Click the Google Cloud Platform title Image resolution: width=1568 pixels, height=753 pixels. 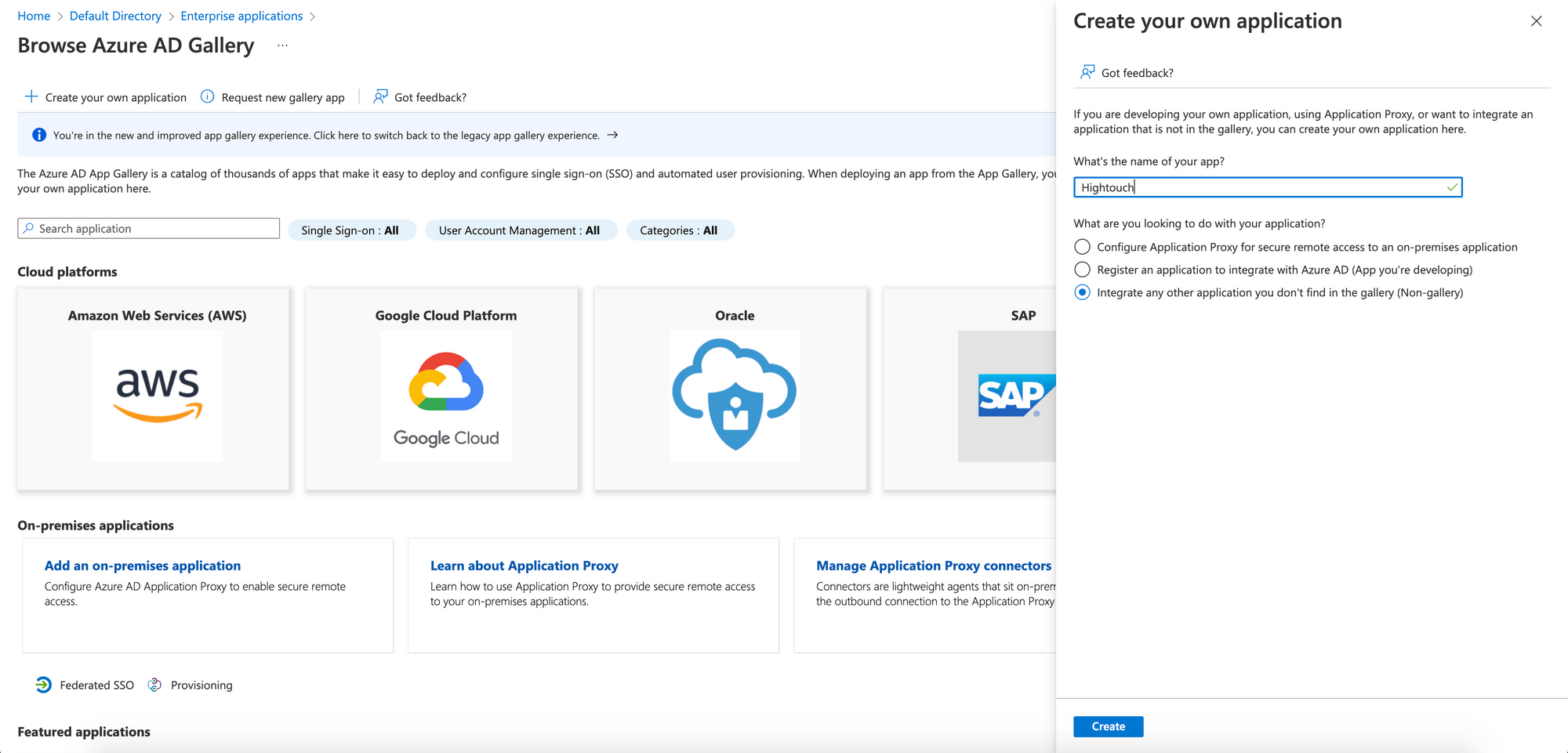click(446, 316)
